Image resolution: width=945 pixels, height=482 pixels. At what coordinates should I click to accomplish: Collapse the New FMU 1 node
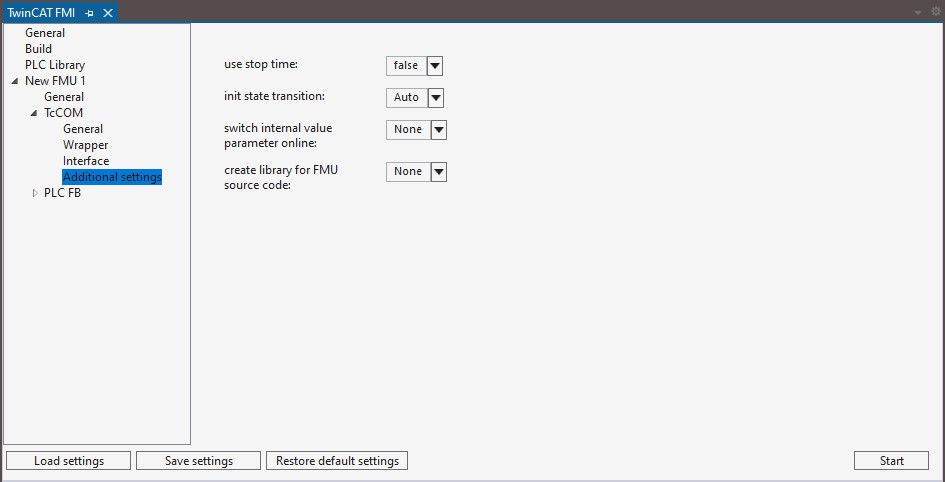pyautogui.click(x=14, y=81)
